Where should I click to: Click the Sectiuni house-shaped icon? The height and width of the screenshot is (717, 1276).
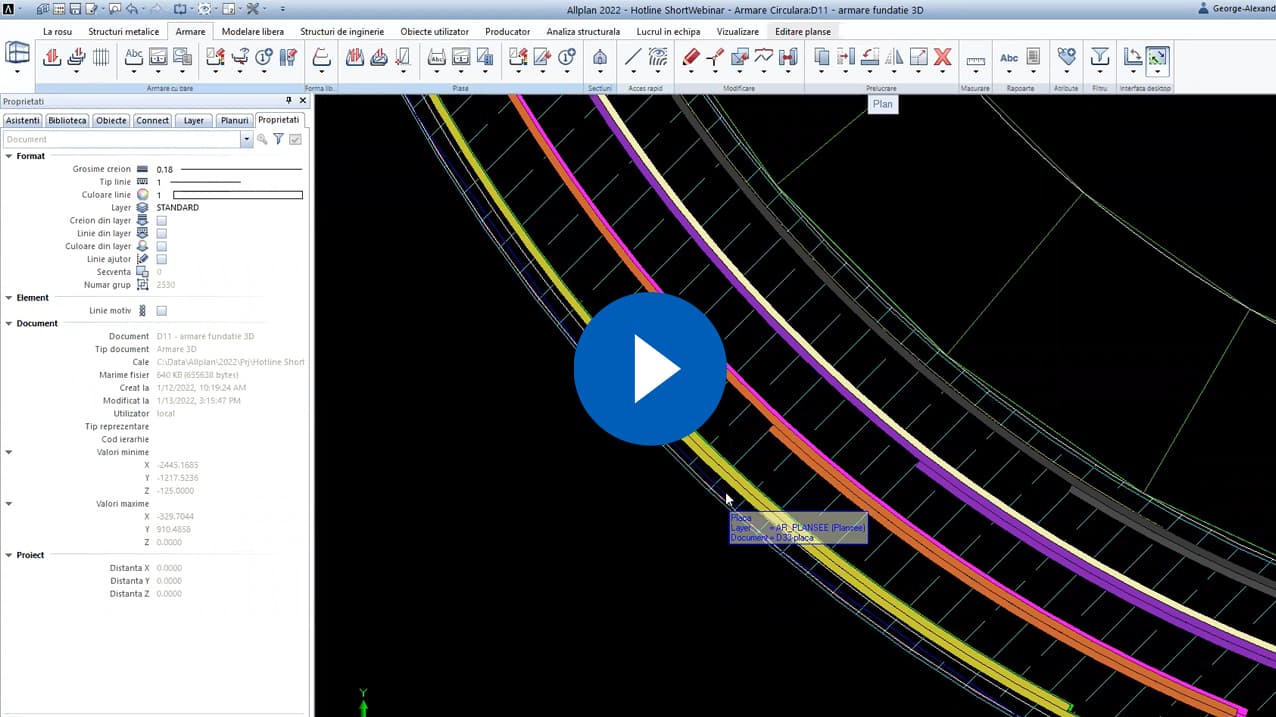tap(600, 58)
